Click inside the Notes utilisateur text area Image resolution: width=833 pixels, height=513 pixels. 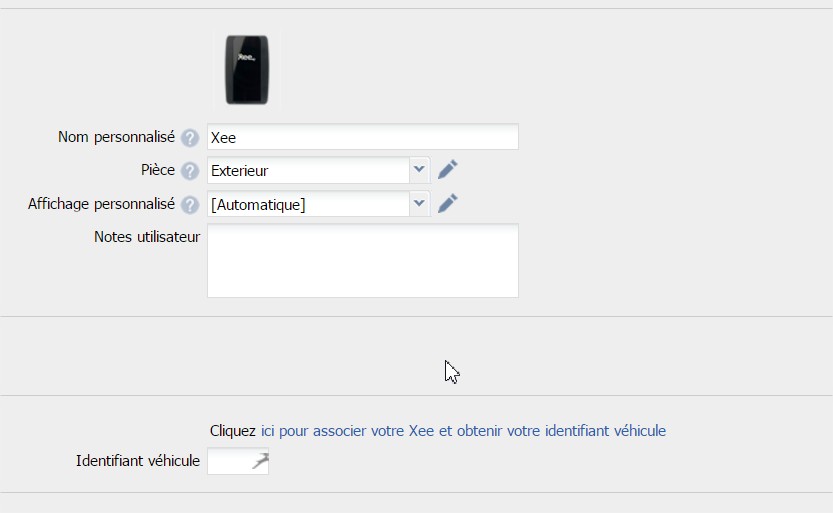[363, 261]
